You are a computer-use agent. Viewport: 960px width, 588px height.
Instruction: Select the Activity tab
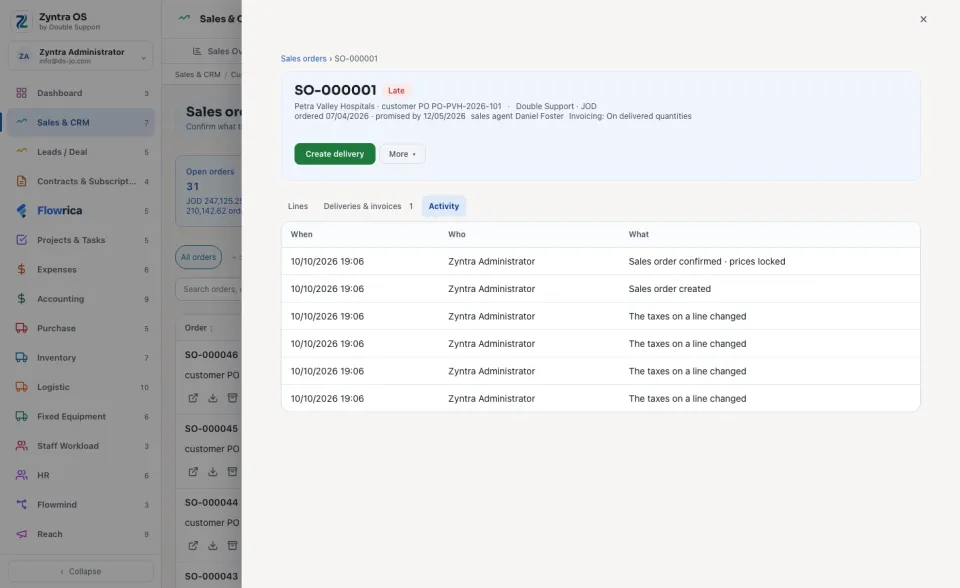(x=444, y=206)
